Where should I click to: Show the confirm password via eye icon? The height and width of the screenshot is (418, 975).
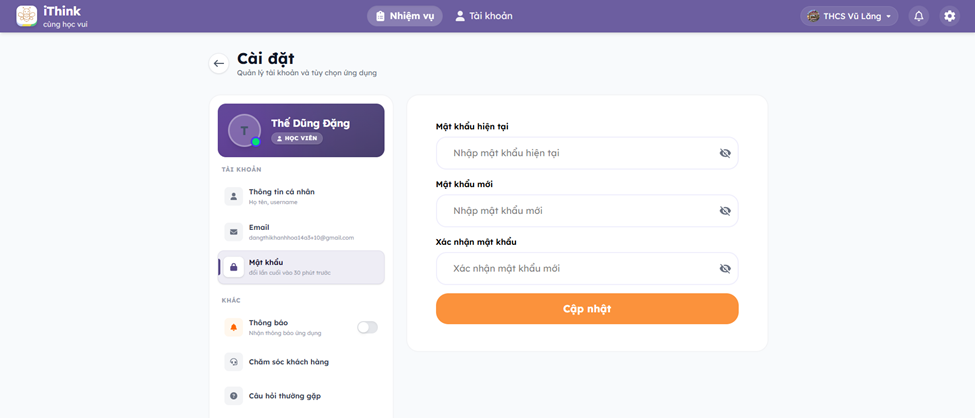[x=725, y=269]
